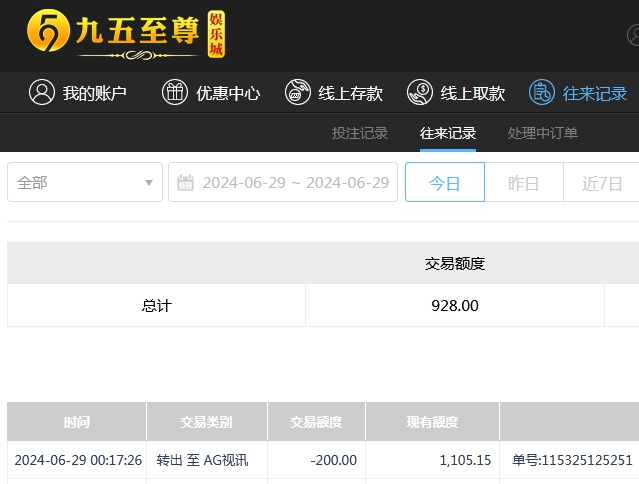Expand the 全部 category dropdown
This screenshot has height=484, width=639.
click(x=85, y=182)
